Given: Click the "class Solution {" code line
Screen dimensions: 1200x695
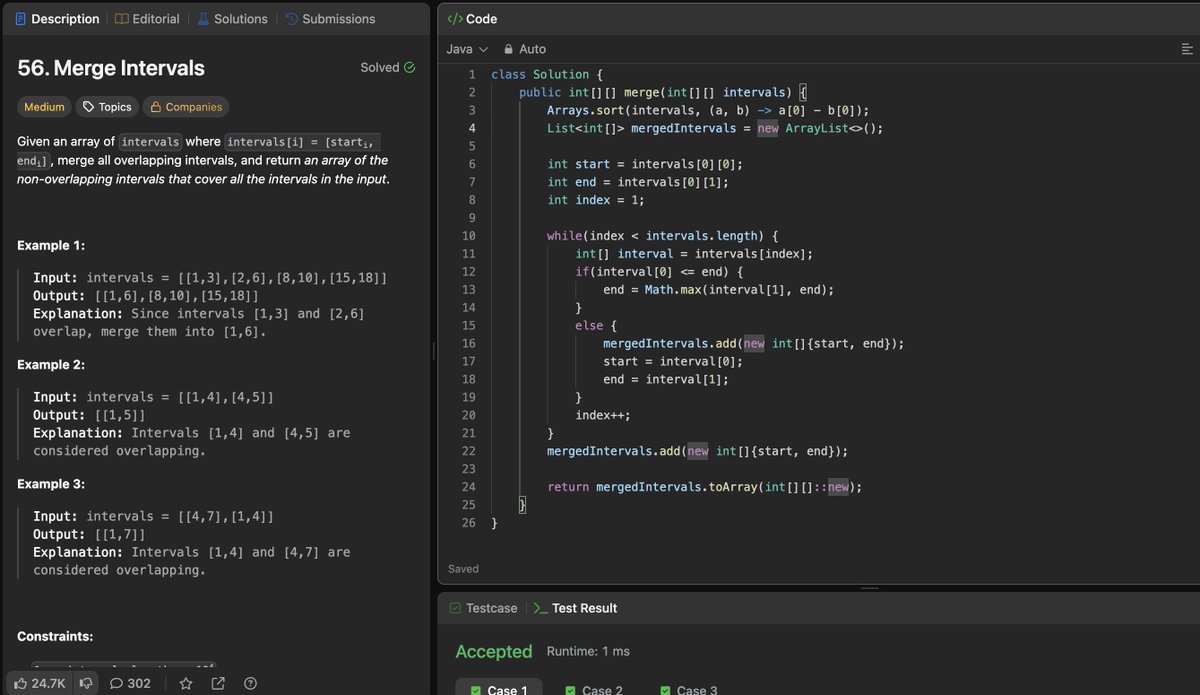Looking at the screenshot, I should (547, 75).
